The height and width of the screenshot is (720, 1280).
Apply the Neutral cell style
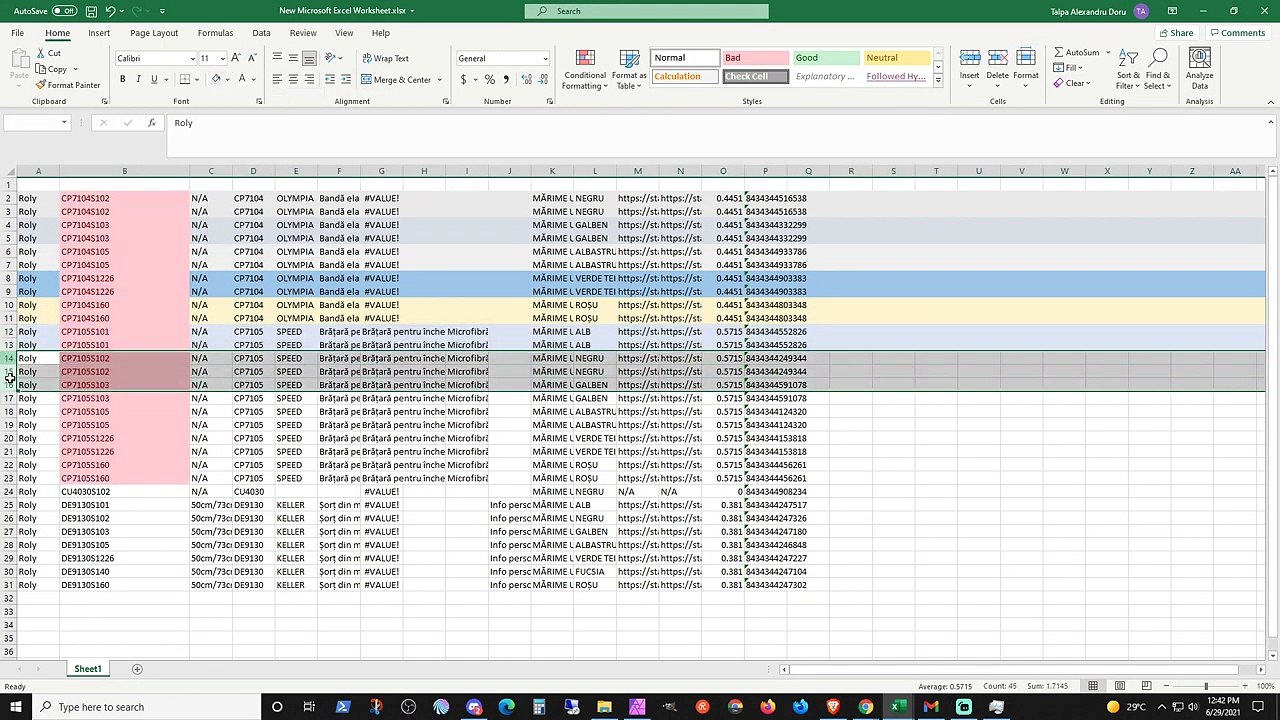tap(896, 58)
